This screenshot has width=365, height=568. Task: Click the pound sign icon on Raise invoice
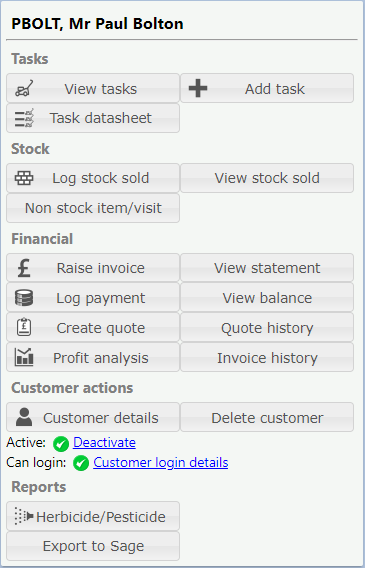point(24,268)
